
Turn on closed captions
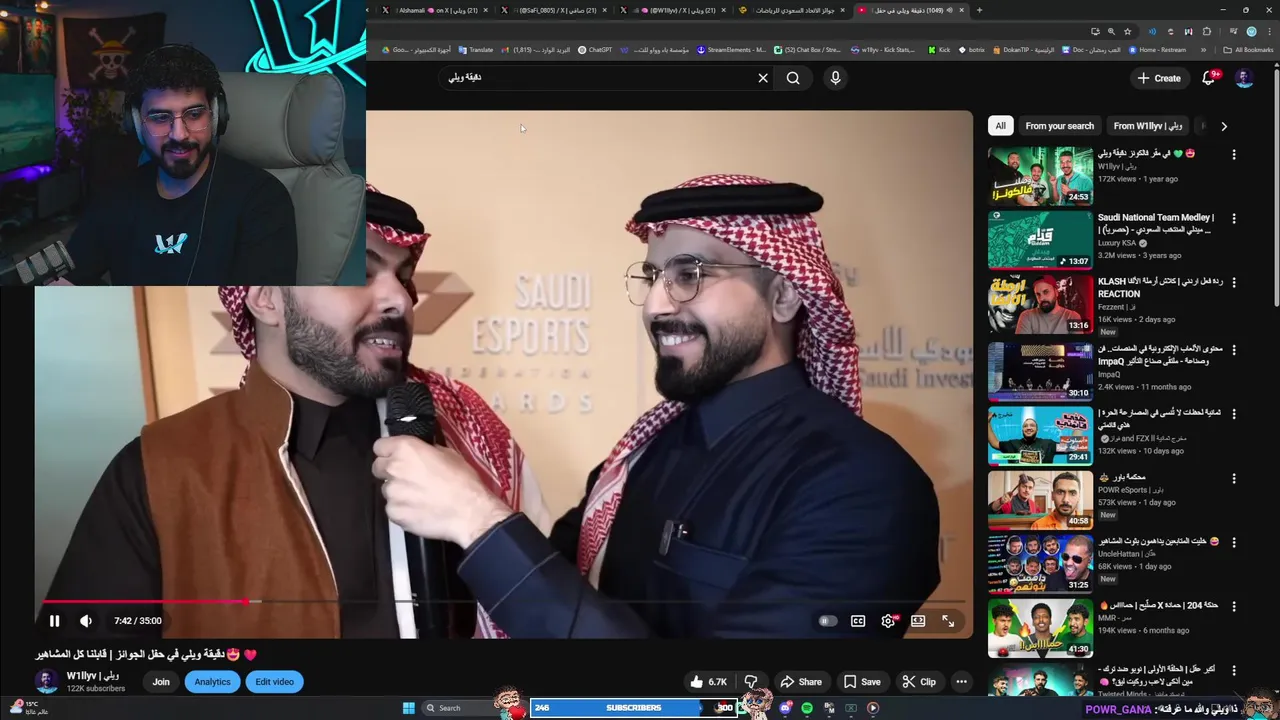pyautogui.click(x=858, y=621)
